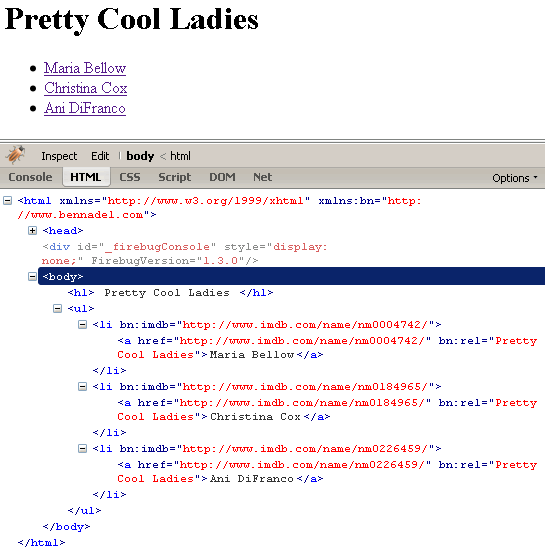
Task: Collapse the html root node
Action: pos(8,201)
